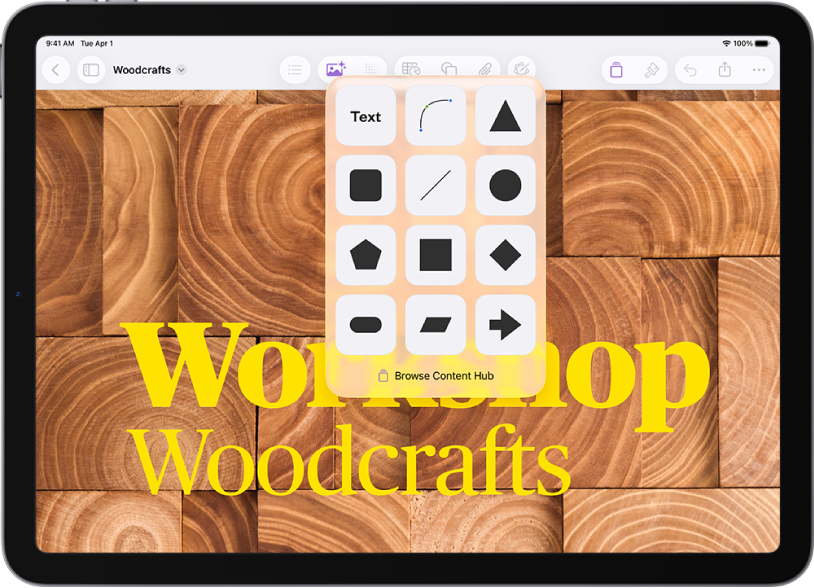Open the media insert tool
Viewport: 814px width, 588px height.
click(334, 70)
